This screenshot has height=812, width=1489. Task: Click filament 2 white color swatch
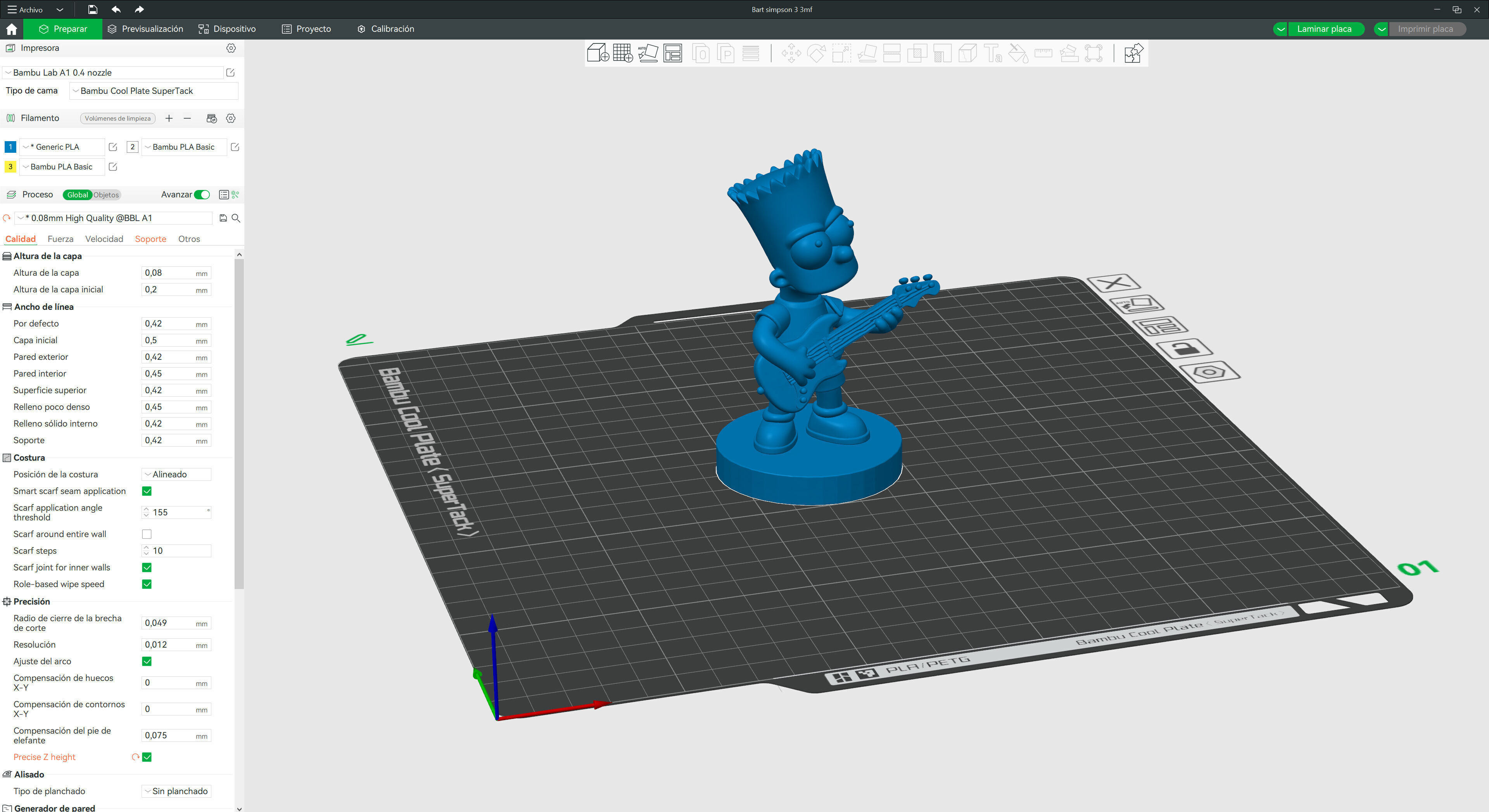[x=132, y=147]
